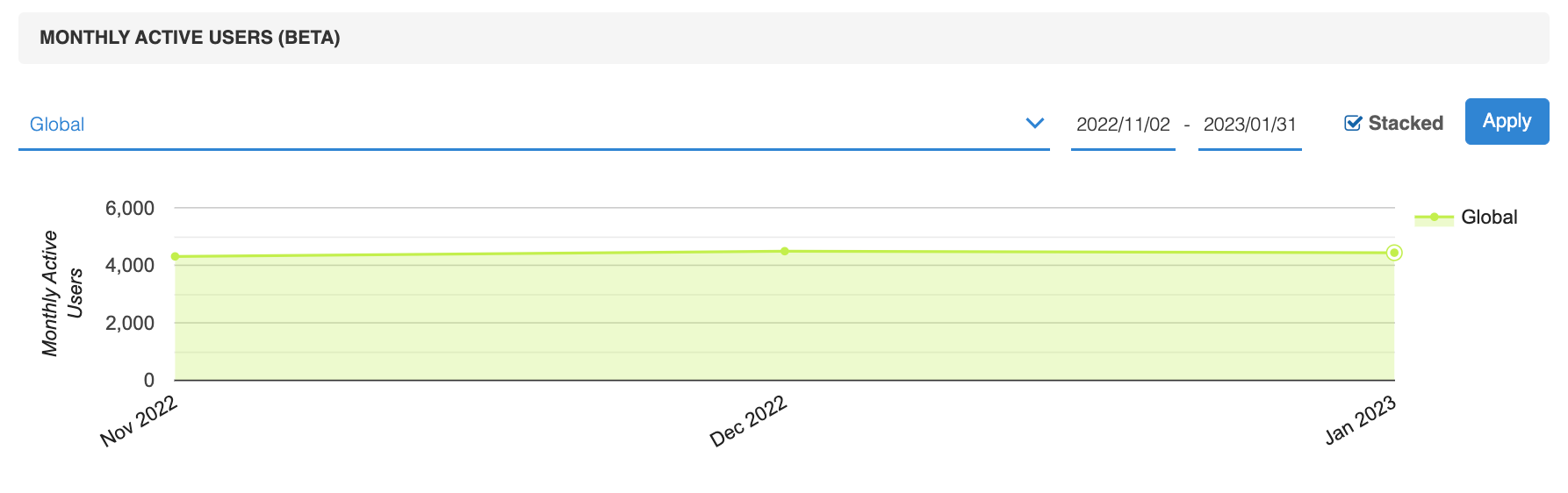Toggle Global series via legend label
This screenshot has width=1568, height=493.
[1489, 218]
